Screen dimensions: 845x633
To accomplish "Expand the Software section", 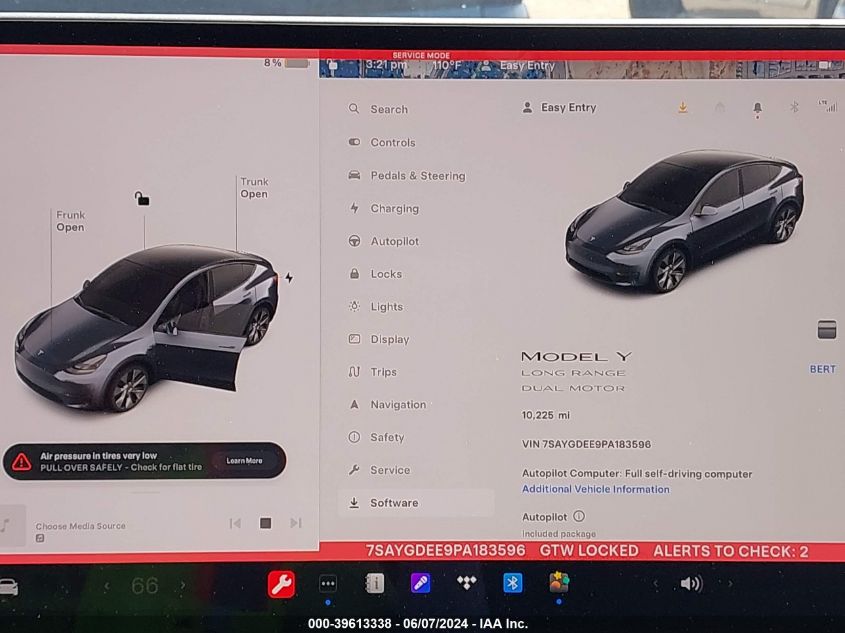I will [394, 502].
